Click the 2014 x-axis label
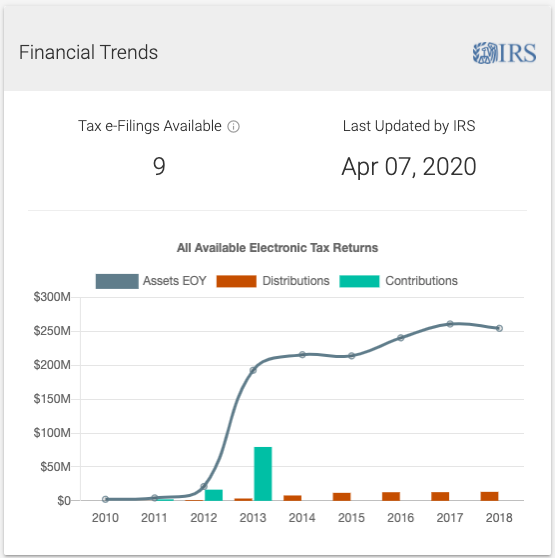Screen dimensions: 555x558 point(302,518)
